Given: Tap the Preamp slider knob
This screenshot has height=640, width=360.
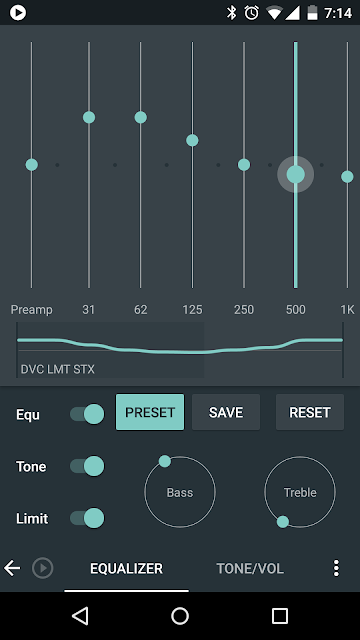Looking at the screenshot, I should click(x=31, y=165).
